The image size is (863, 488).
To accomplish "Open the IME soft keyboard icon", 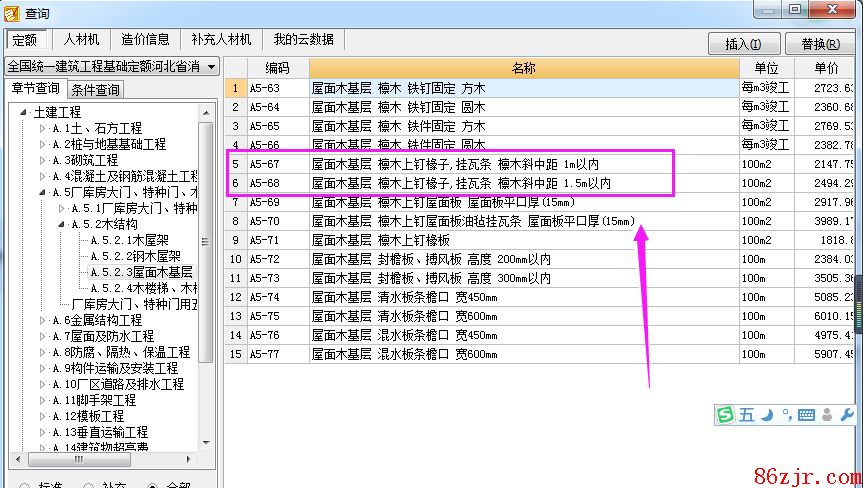I will coord(807,415).
